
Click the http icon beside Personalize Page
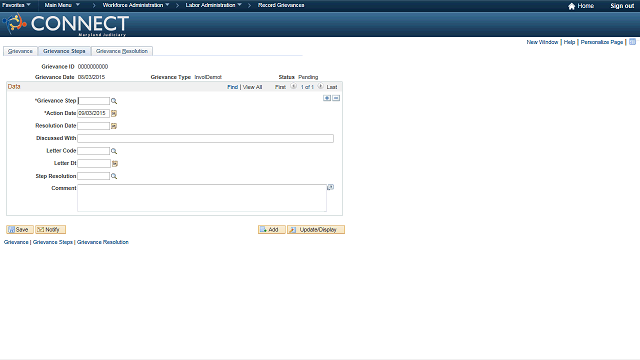pos(632,42)
